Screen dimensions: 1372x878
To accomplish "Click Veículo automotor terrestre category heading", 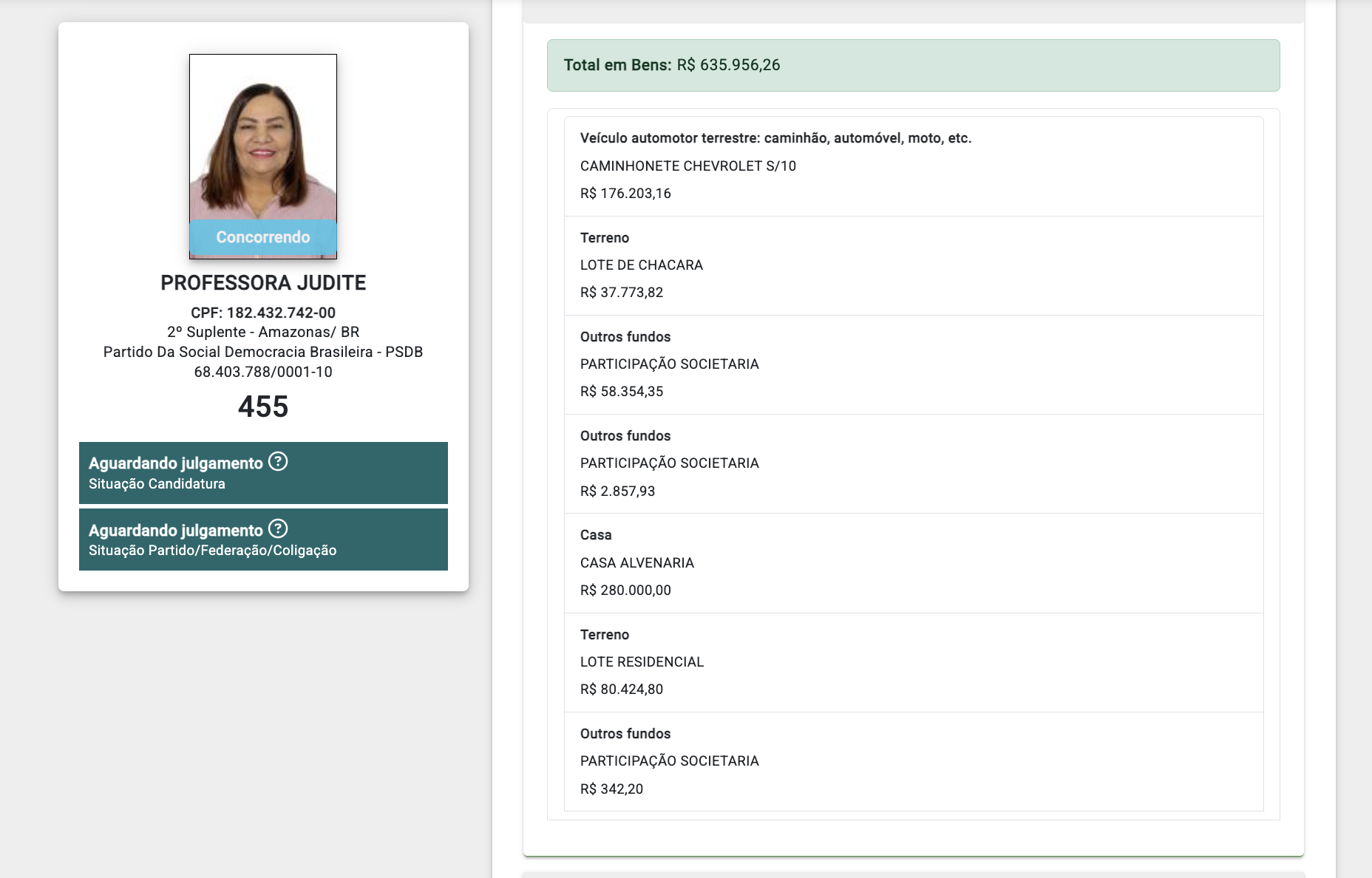I will [x=775, y=138].
